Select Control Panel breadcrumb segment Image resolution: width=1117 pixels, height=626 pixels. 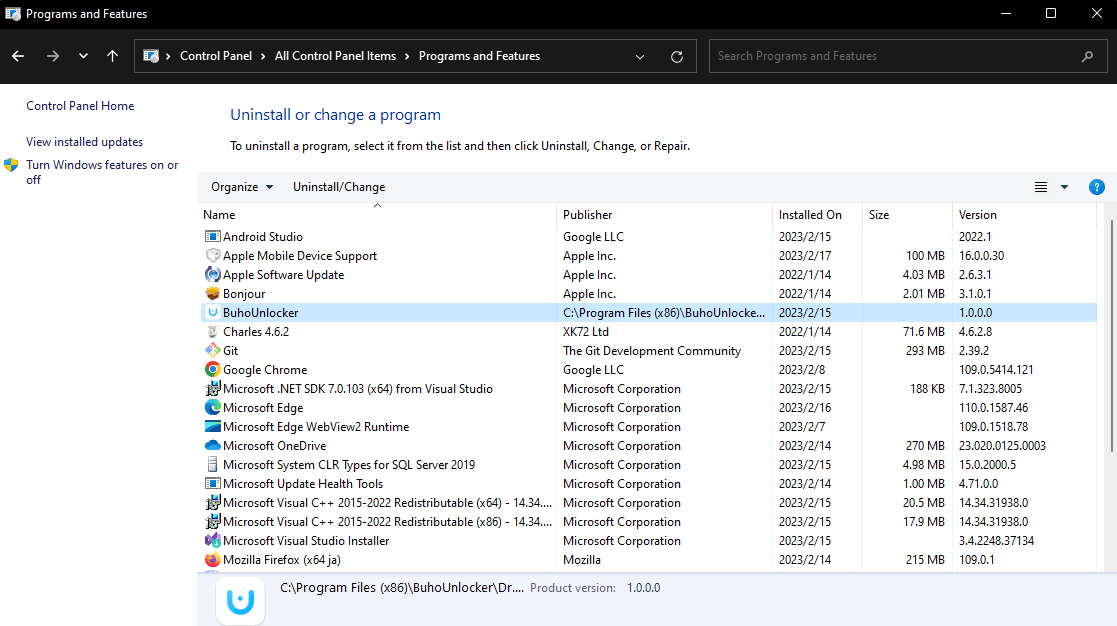click(216, 56)
